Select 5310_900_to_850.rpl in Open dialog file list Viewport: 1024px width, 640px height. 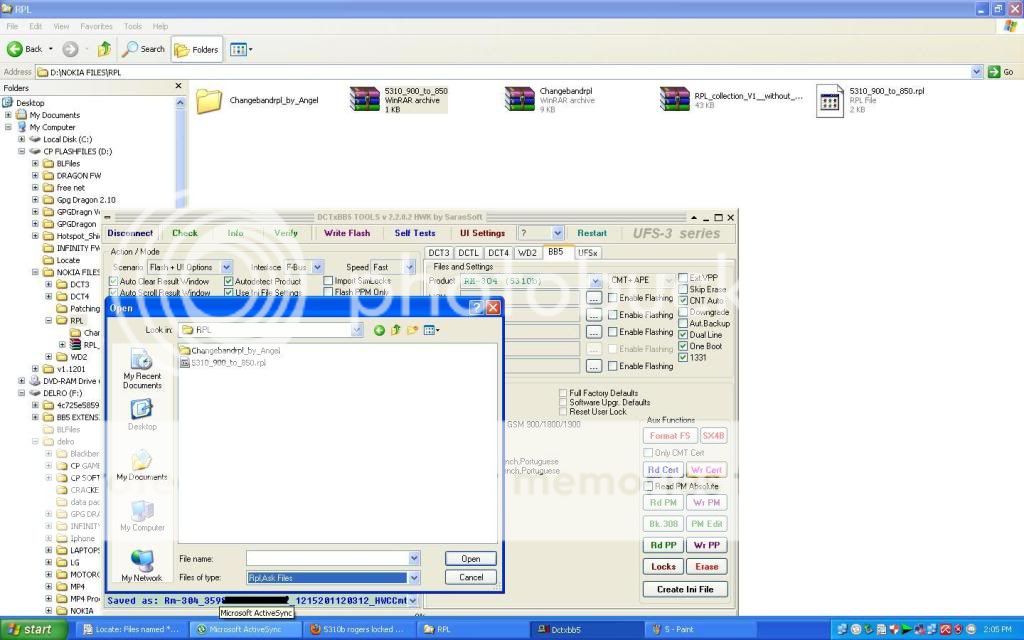click(x=223, y=363)
